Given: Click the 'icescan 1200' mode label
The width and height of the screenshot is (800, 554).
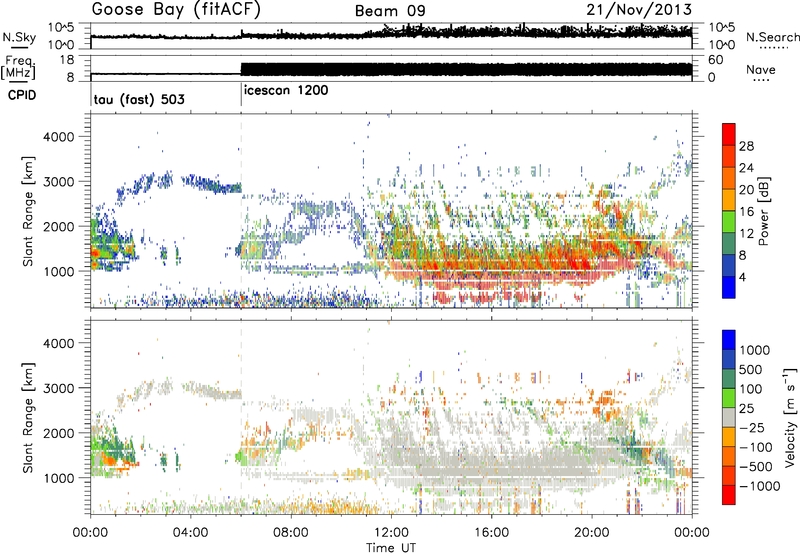Looking at the screenshot, I should [x=286, y=91].
